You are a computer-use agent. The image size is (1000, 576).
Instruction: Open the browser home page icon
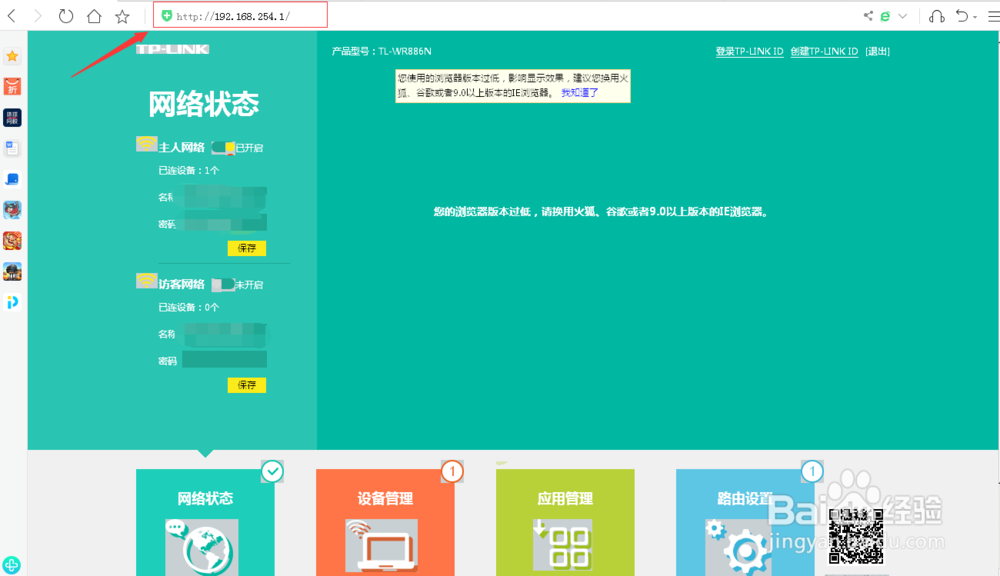click(94, 16)
